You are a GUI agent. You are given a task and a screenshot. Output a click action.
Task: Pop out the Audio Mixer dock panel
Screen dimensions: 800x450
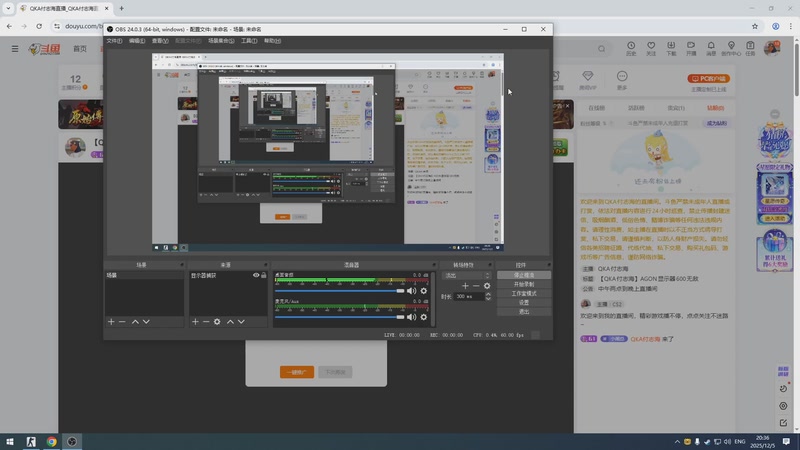(434, 265)
